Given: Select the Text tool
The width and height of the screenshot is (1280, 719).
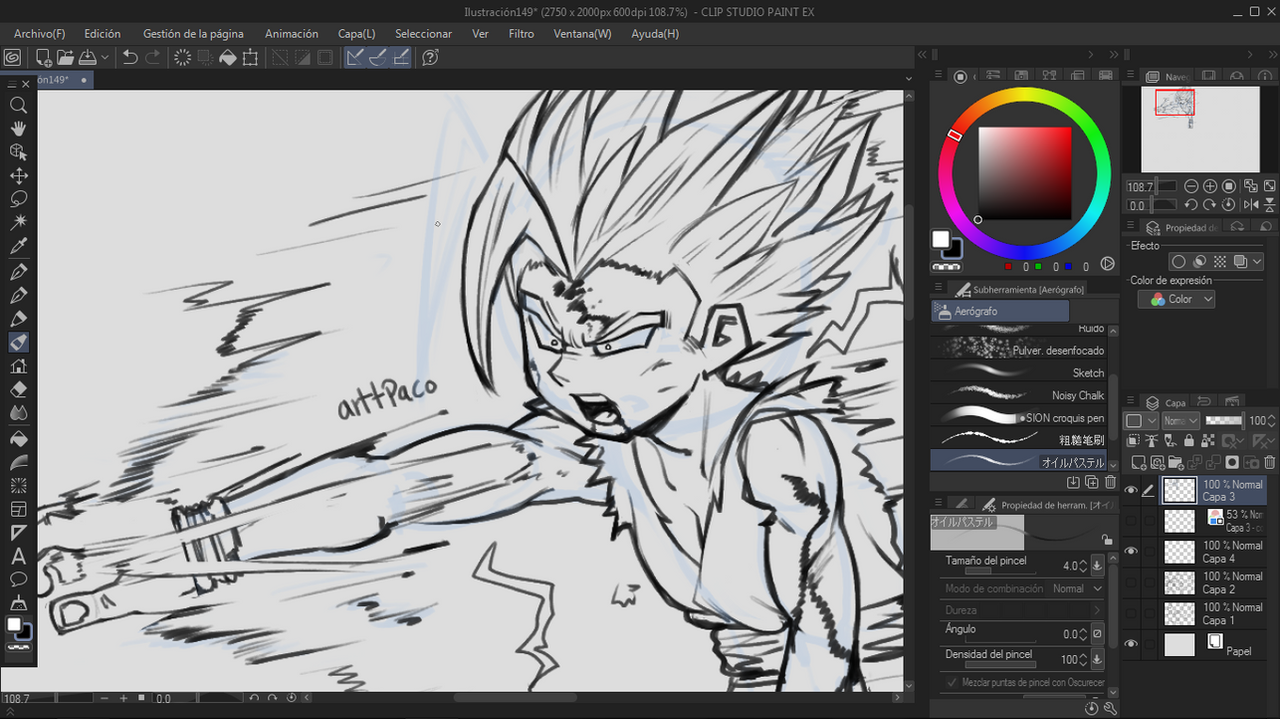Looking at the screenshot, I should pos(18,556).
